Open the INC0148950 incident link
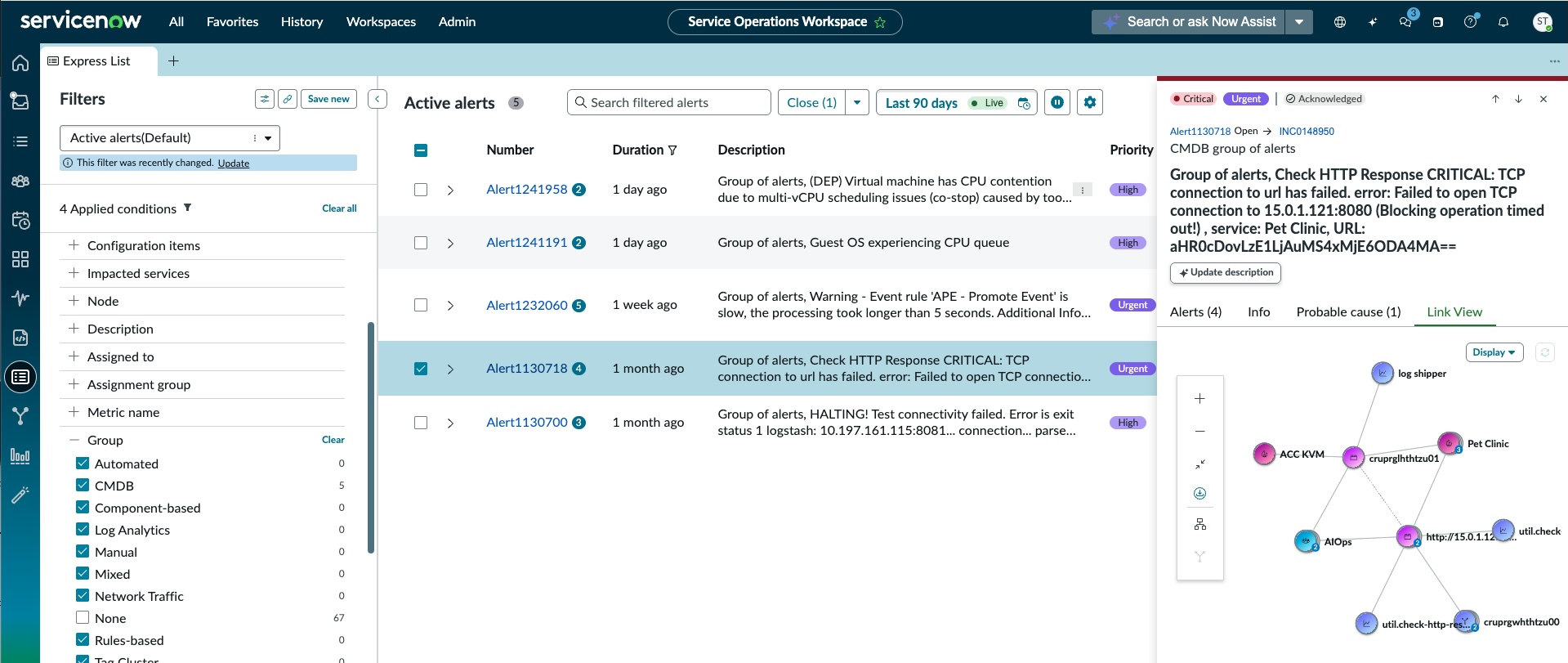Screen dimensions: 1568x663 [1306, 131]
